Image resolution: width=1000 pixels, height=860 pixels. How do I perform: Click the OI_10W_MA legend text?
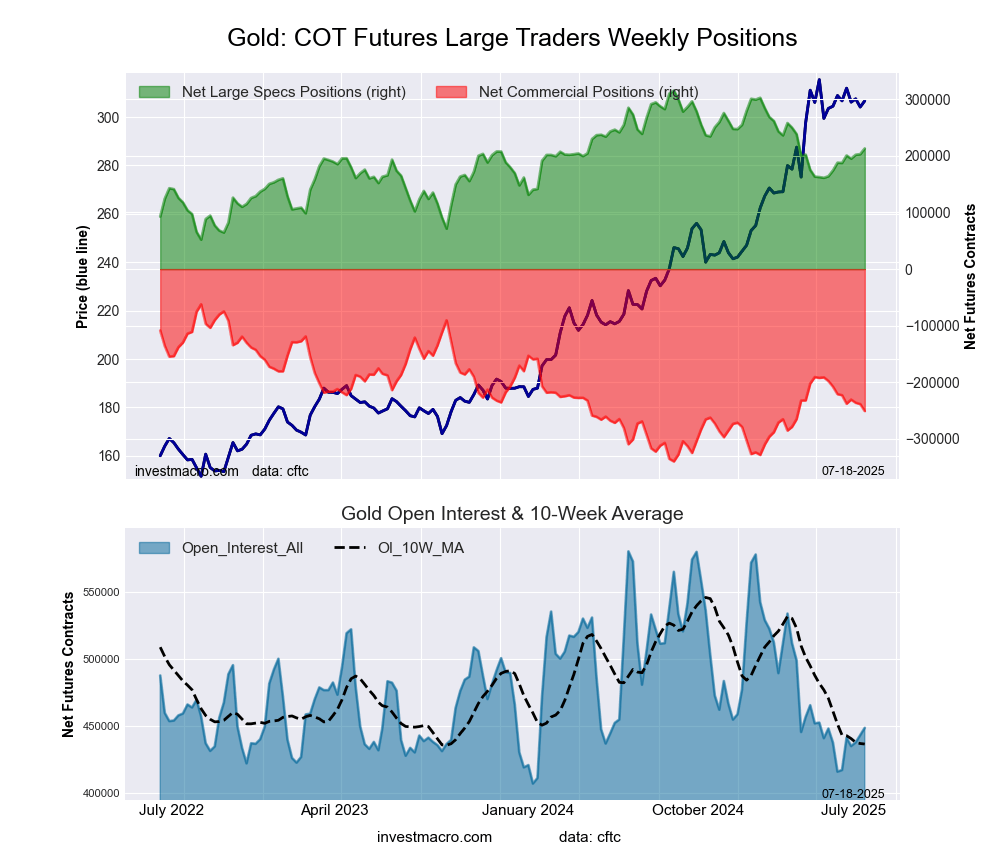420,547
